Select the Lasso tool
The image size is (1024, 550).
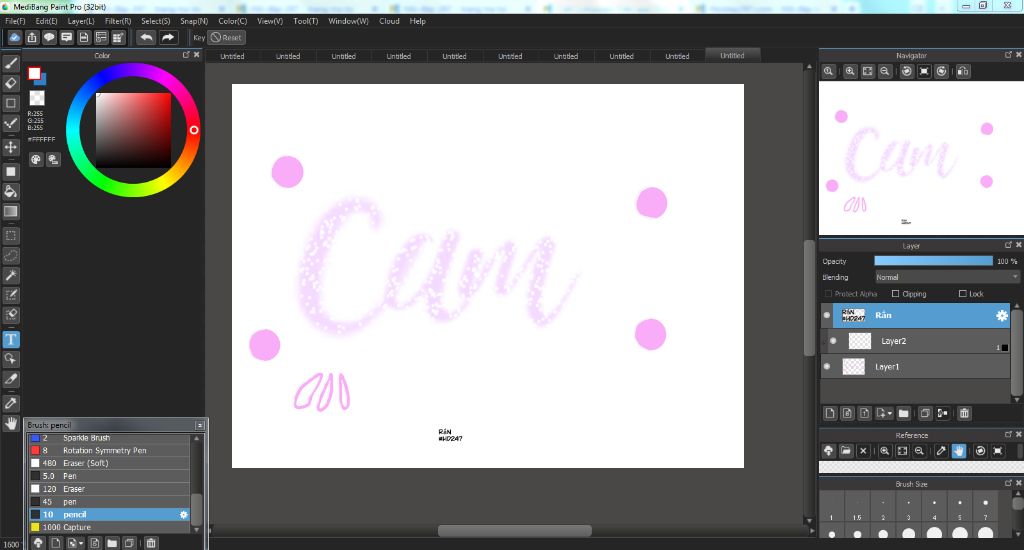11,255
